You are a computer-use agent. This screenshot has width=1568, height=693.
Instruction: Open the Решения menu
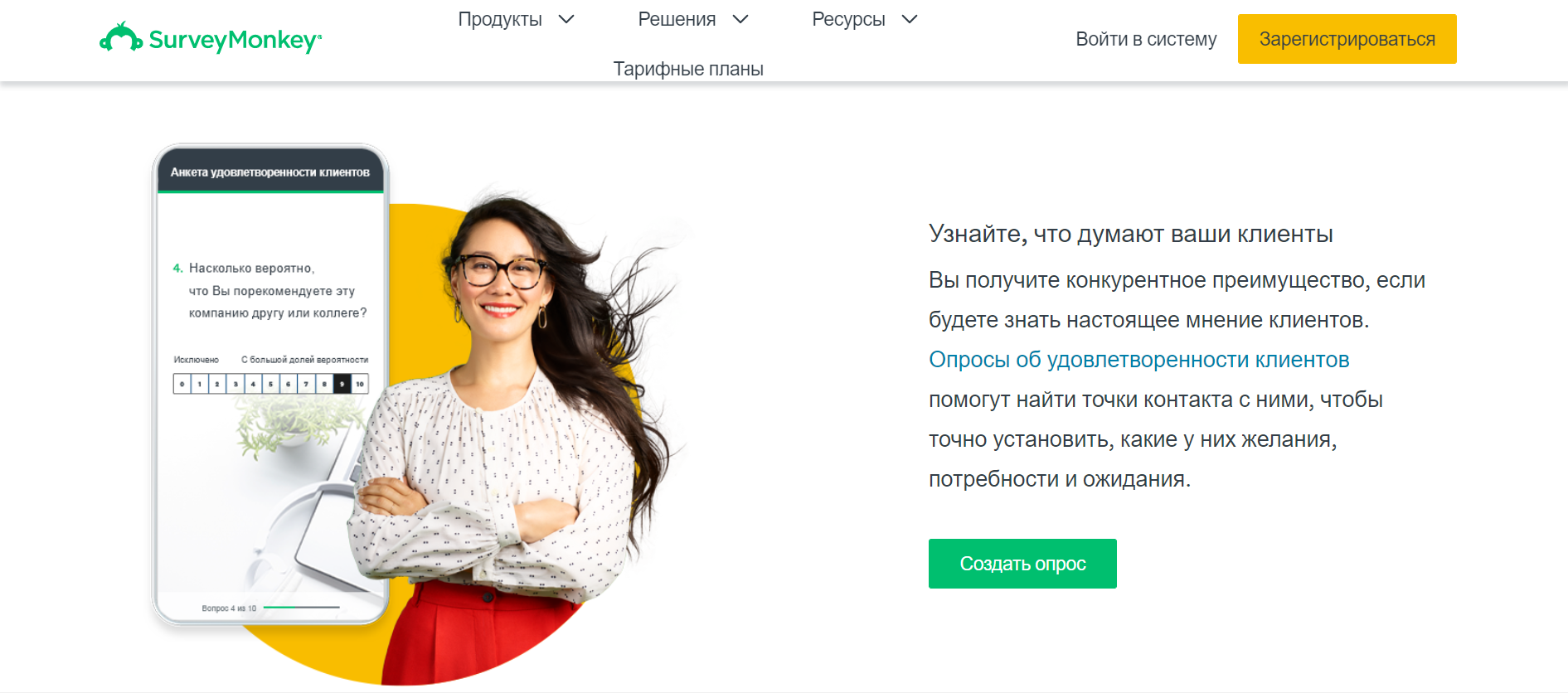click(677, 19)
